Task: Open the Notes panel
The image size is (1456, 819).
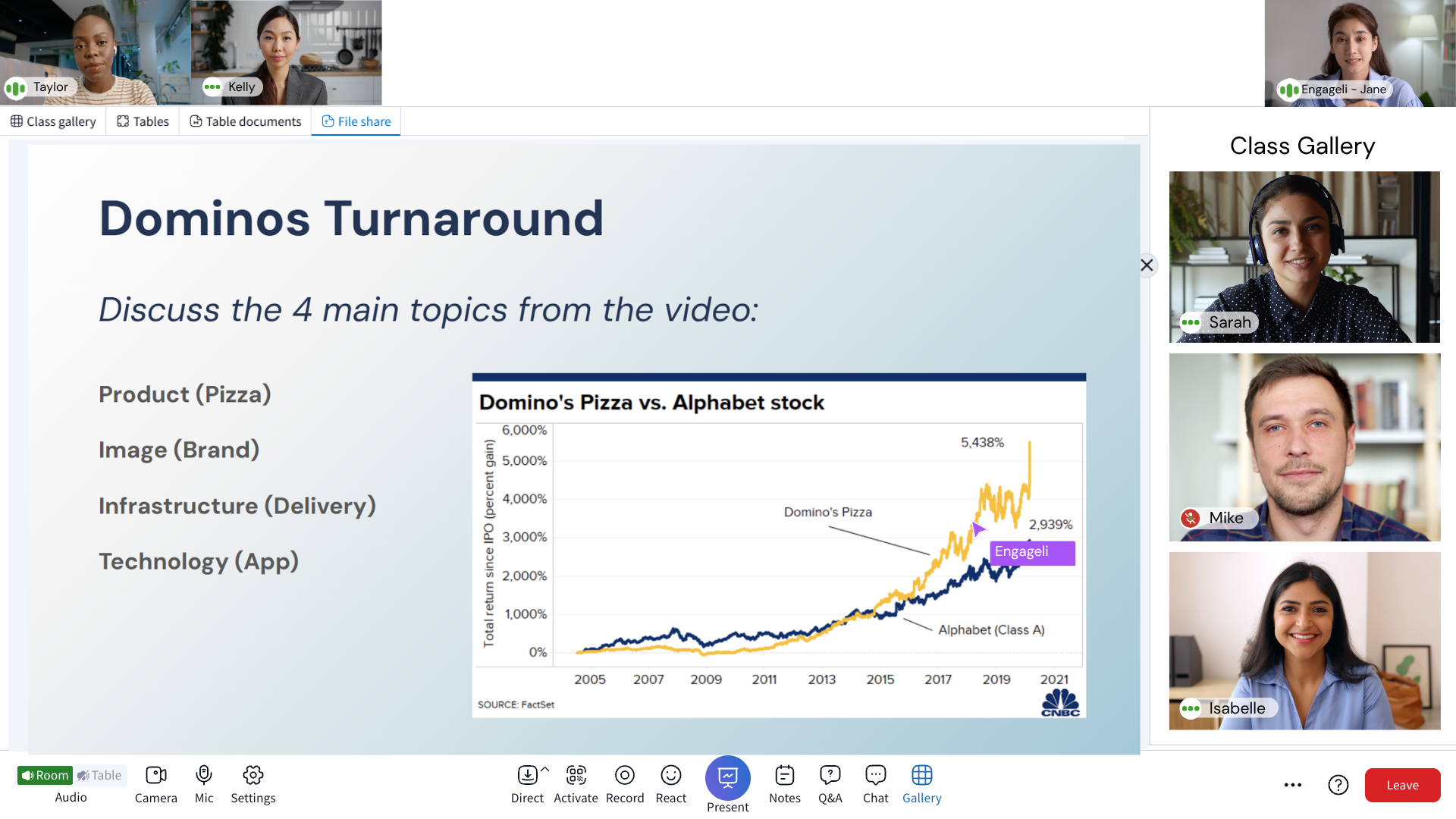Action: tap(785, 784)
